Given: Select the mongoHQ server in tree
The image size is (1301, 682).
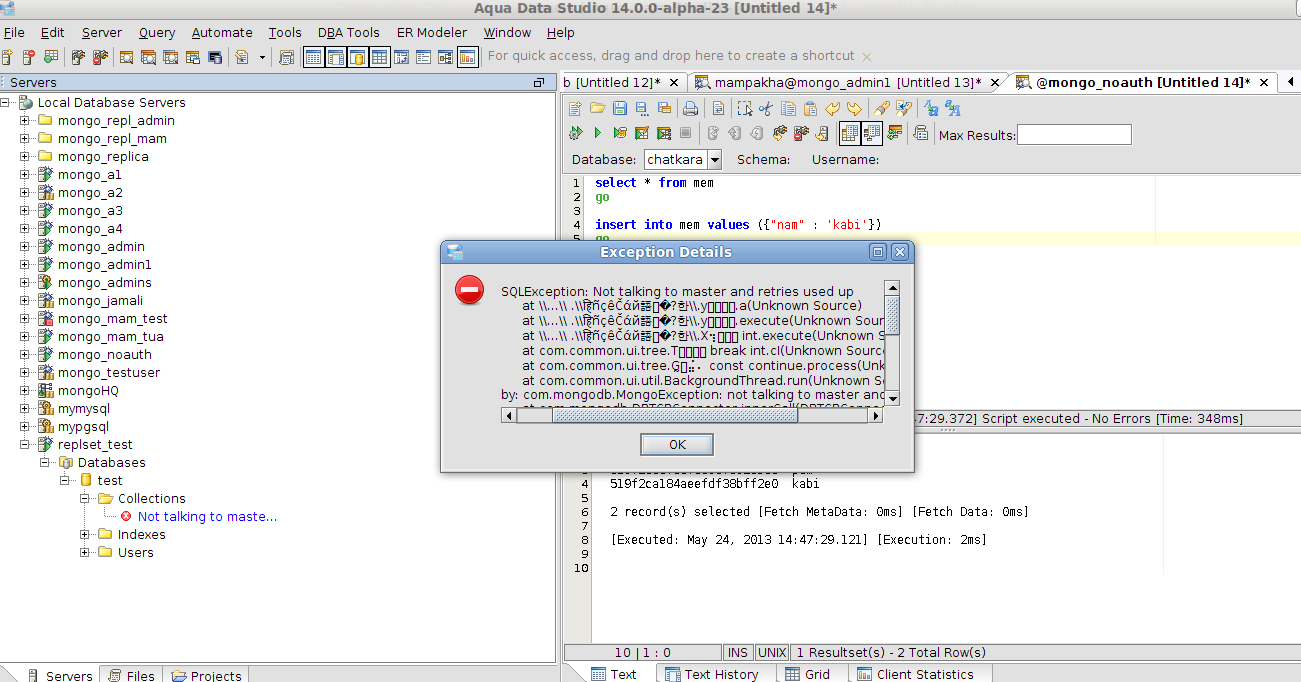Looking at the screenshot, I should pyautogui.click(x=88, y=390).
